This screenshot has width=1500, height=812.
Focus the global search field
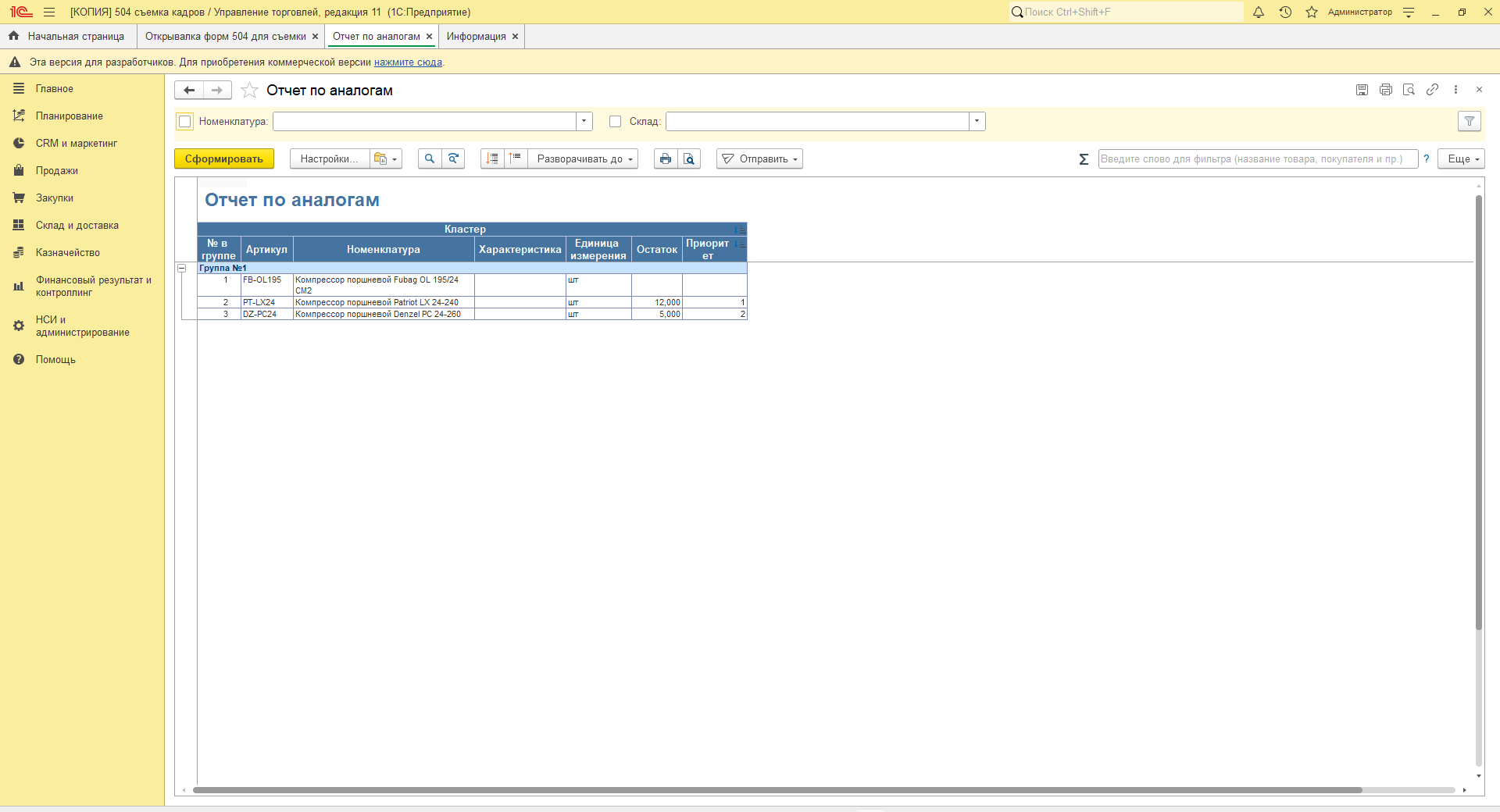click(x=1126, y=12)
